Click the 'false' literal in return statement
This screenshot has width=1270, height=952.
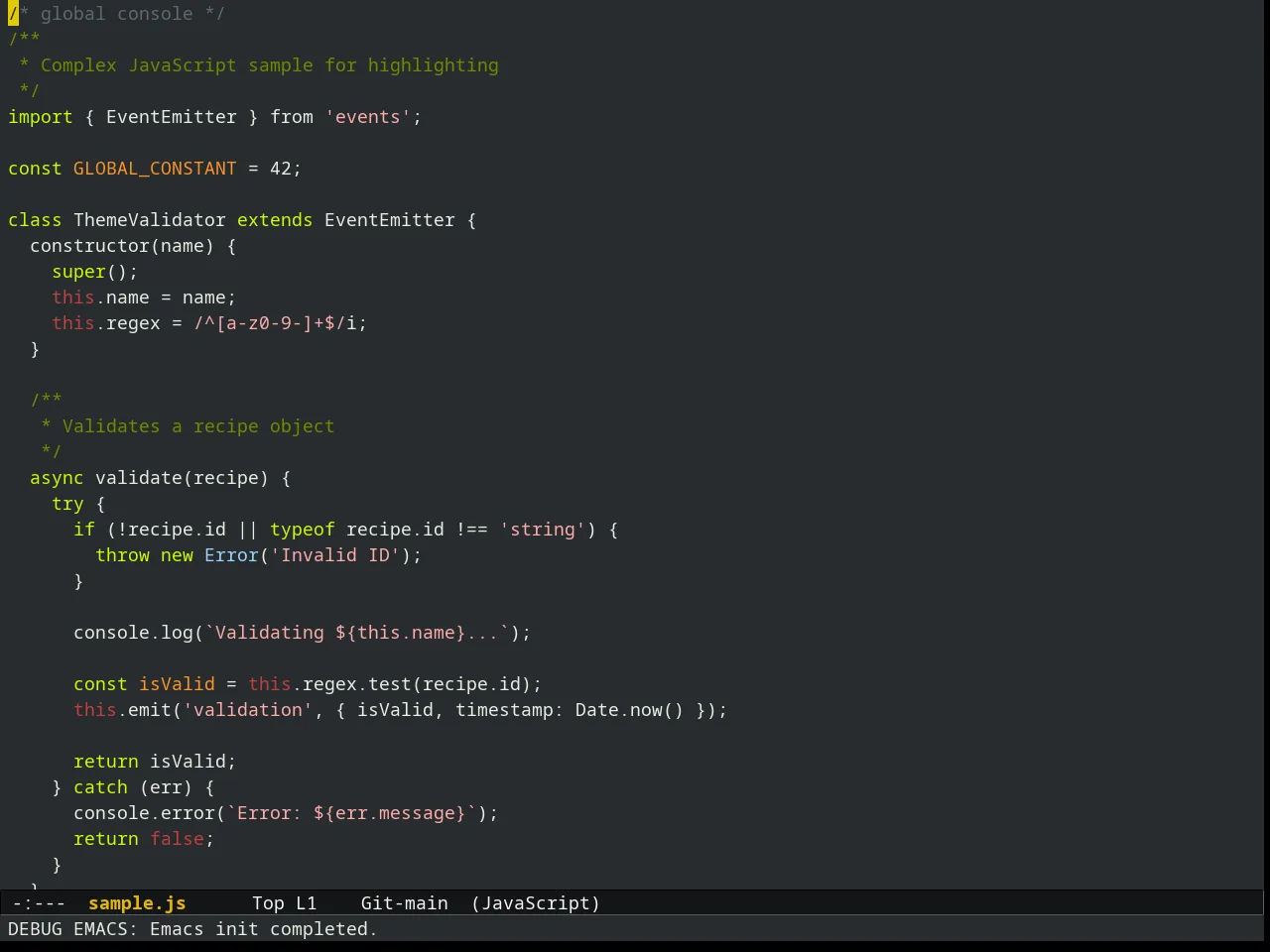tap(177, 839)
